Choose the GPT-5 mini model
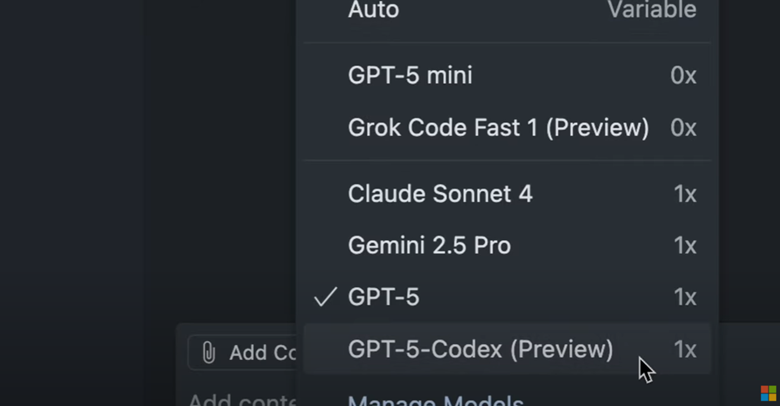Screen dimensions: 780x406 pyautogui.click(x=410, y=75)
